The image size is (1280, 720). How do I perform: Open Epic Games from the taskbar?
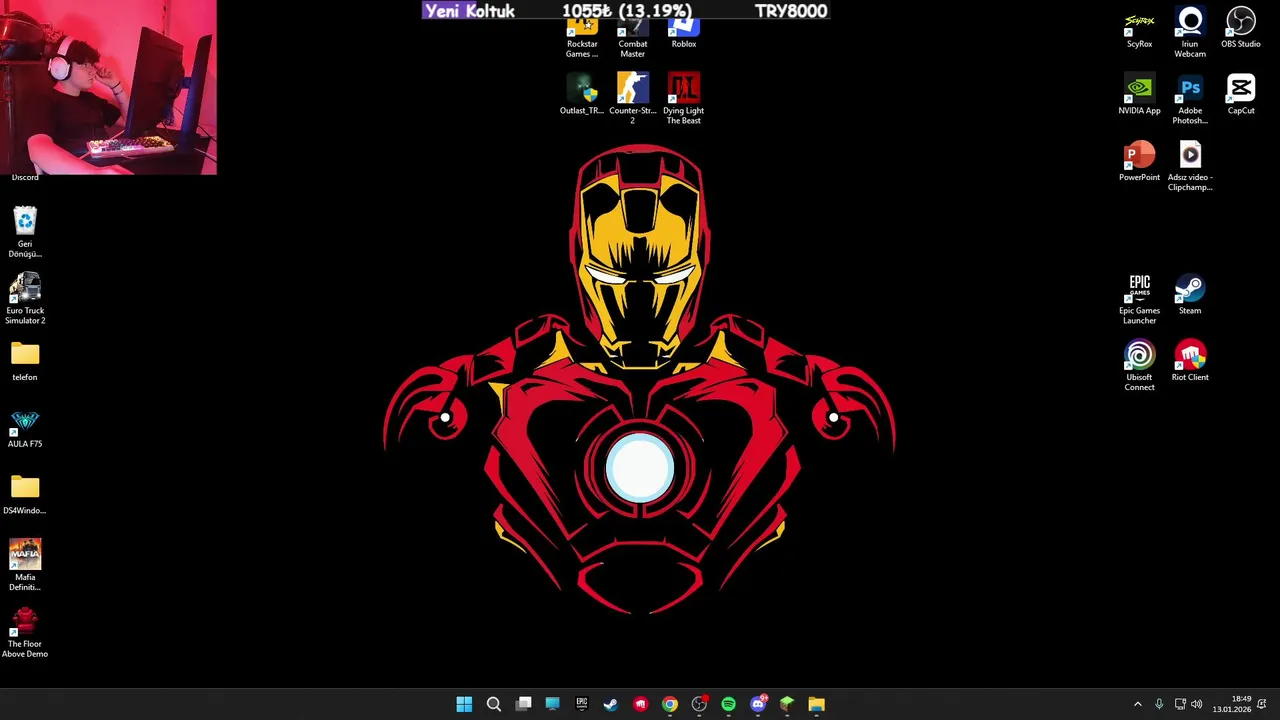582,704
